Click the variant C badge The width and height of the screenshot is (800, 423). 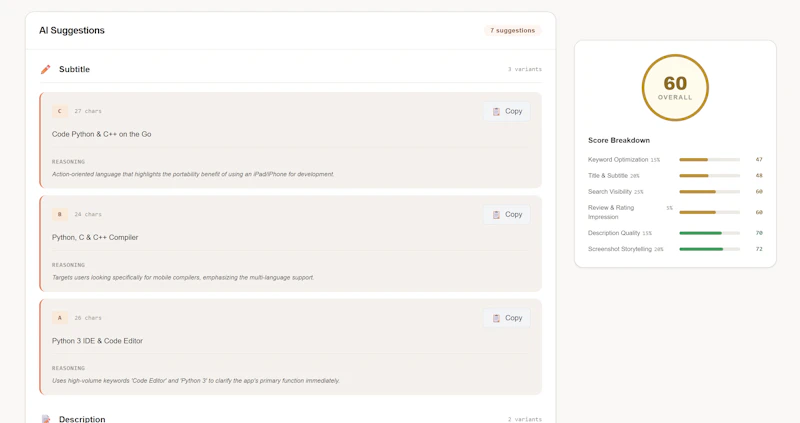[60, 111]
